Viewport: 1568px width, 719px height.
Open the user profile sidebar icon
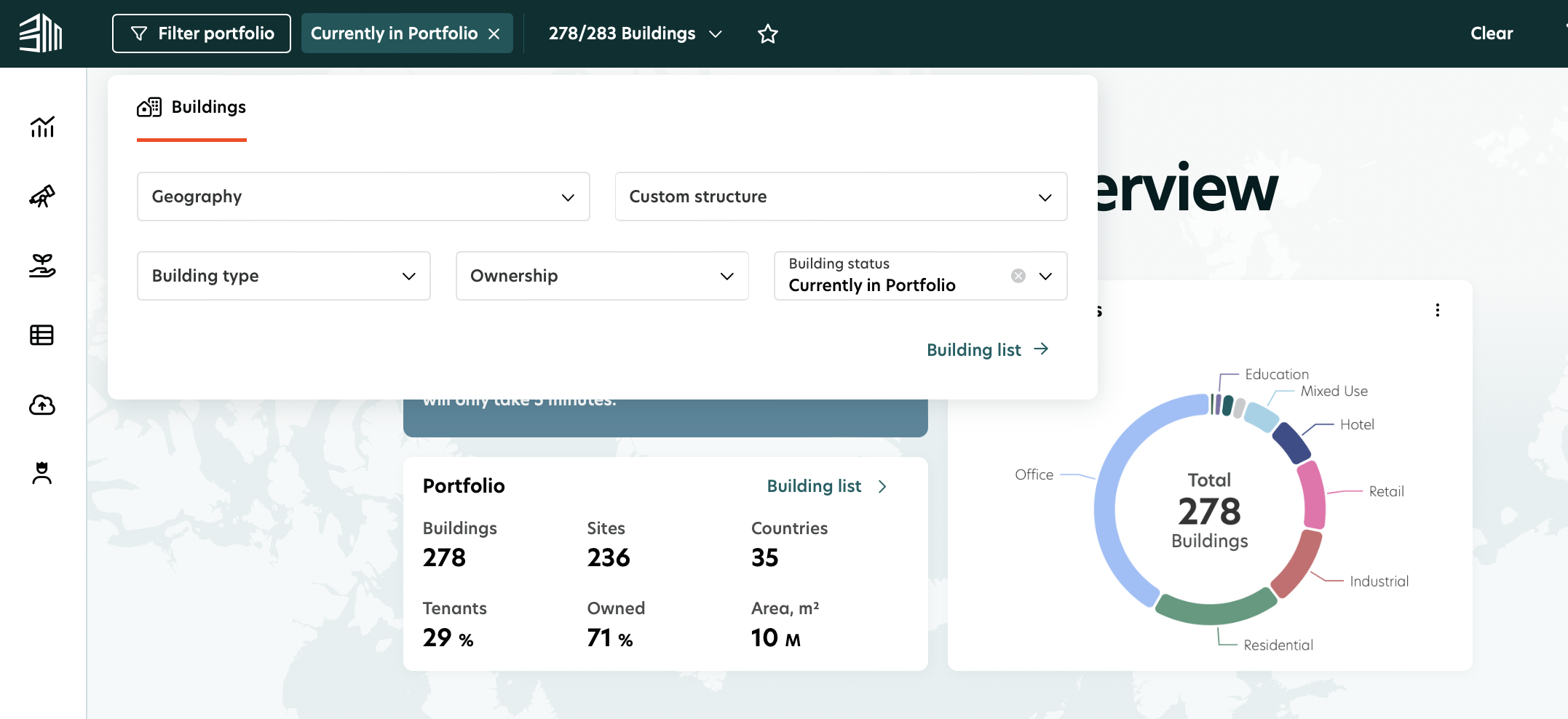(x=42, y=473)
